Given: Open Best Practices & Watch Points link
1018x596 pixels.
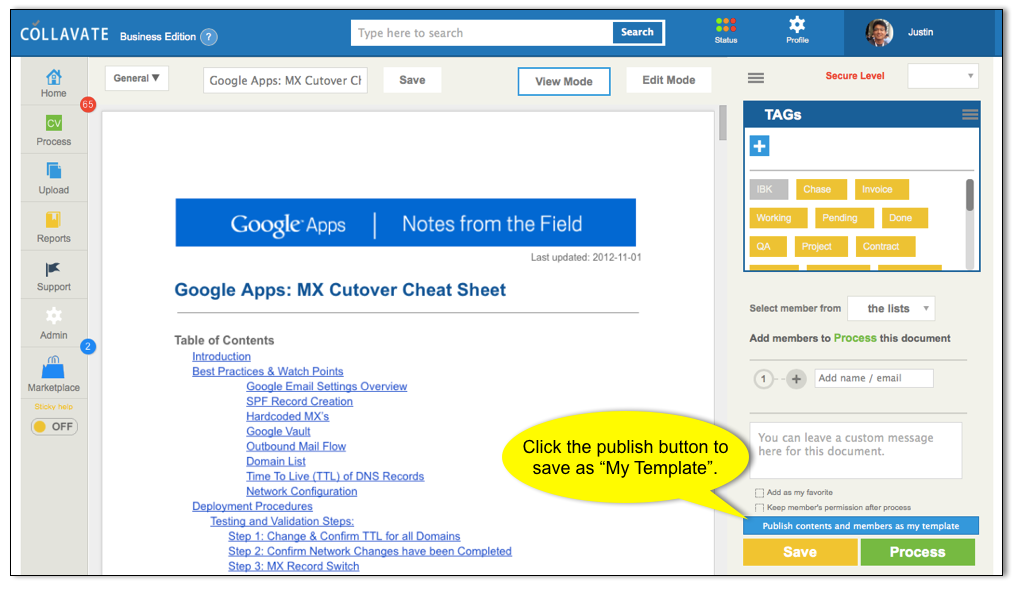Looking at the screenshot, I should (267, 371).
